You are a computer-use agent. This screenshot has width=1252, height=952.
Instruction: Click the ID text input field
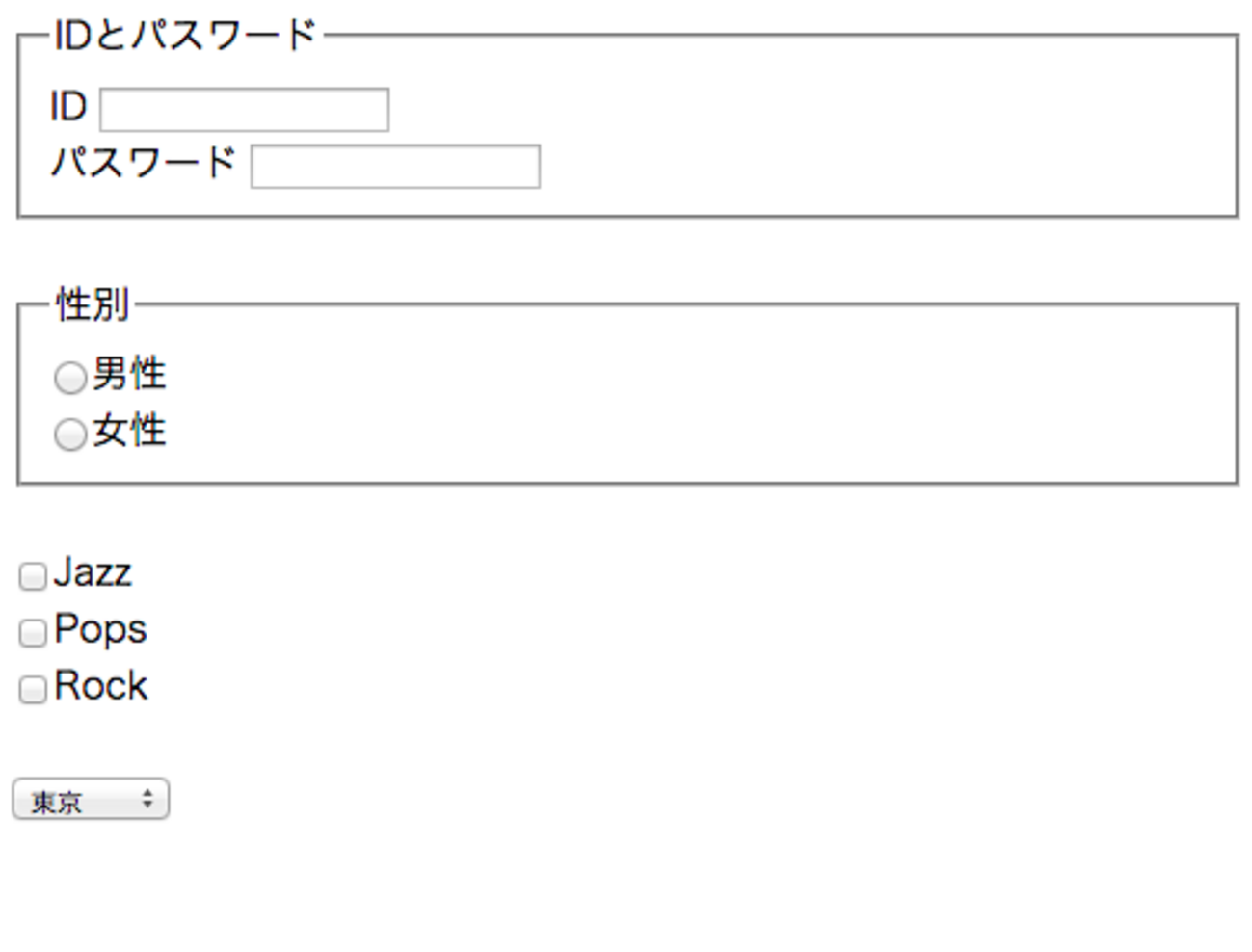[244, 110]
